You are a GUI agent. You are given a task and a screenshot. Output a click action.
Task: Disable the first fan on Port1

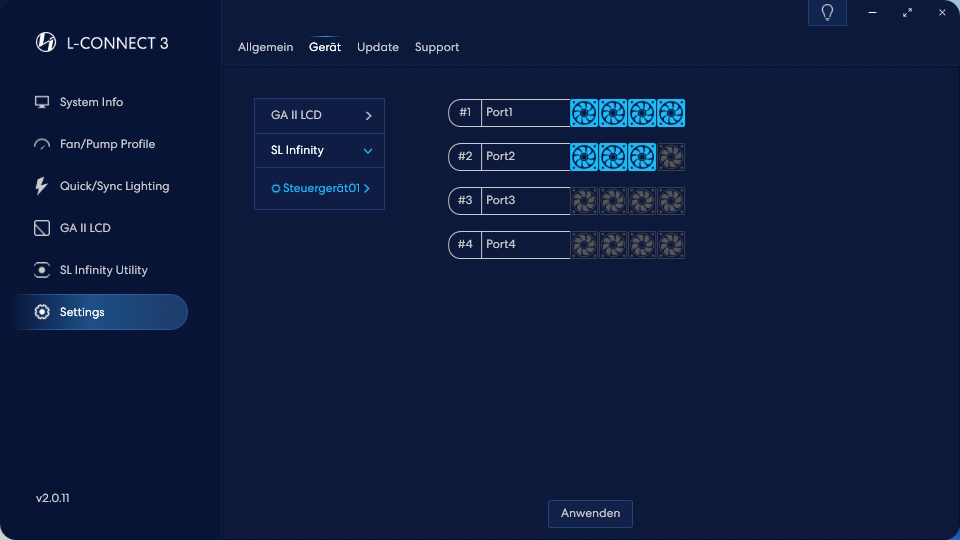[x=584, y=113]
